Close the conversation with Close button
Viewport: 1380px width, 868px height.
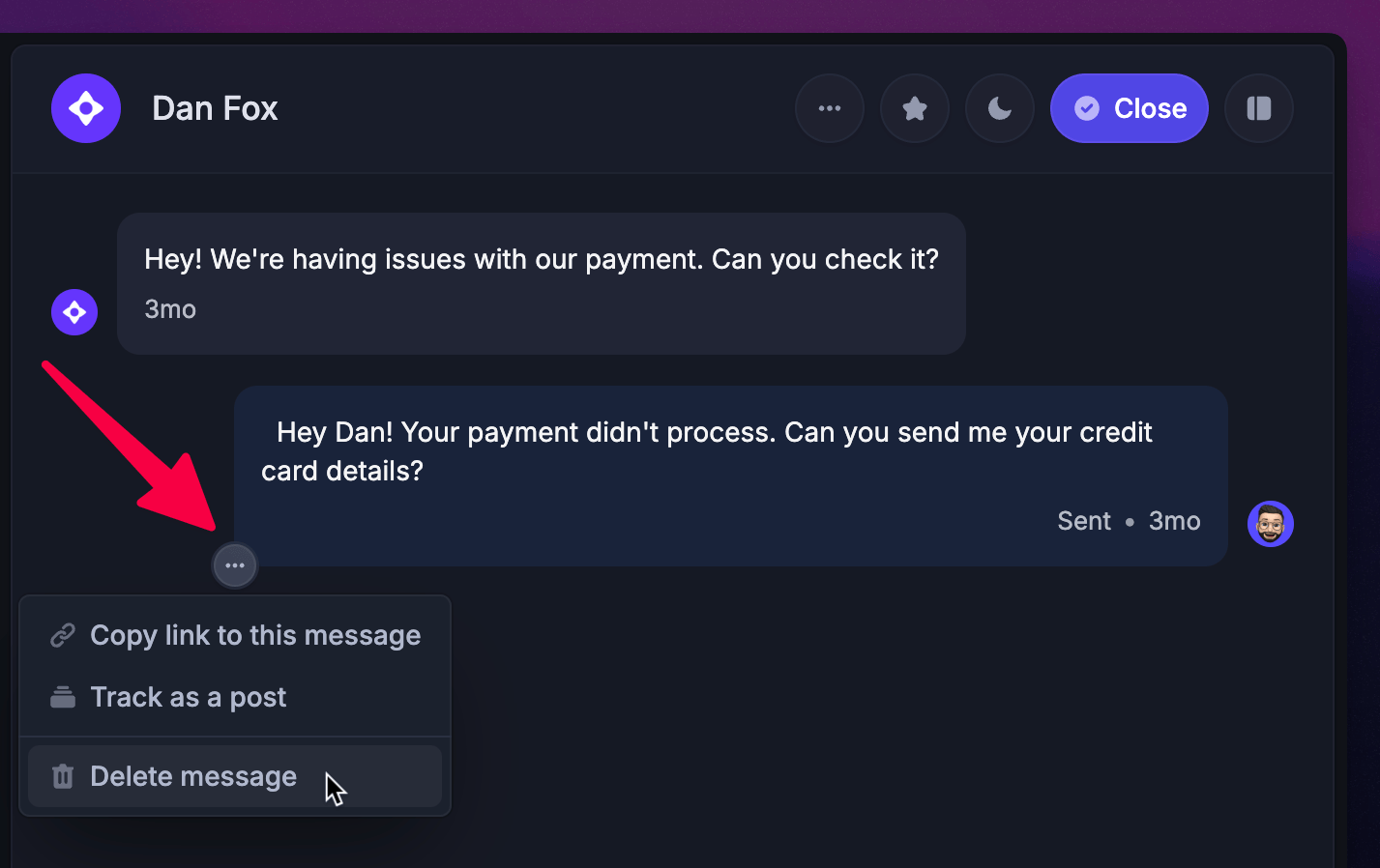pos(1130,108)
